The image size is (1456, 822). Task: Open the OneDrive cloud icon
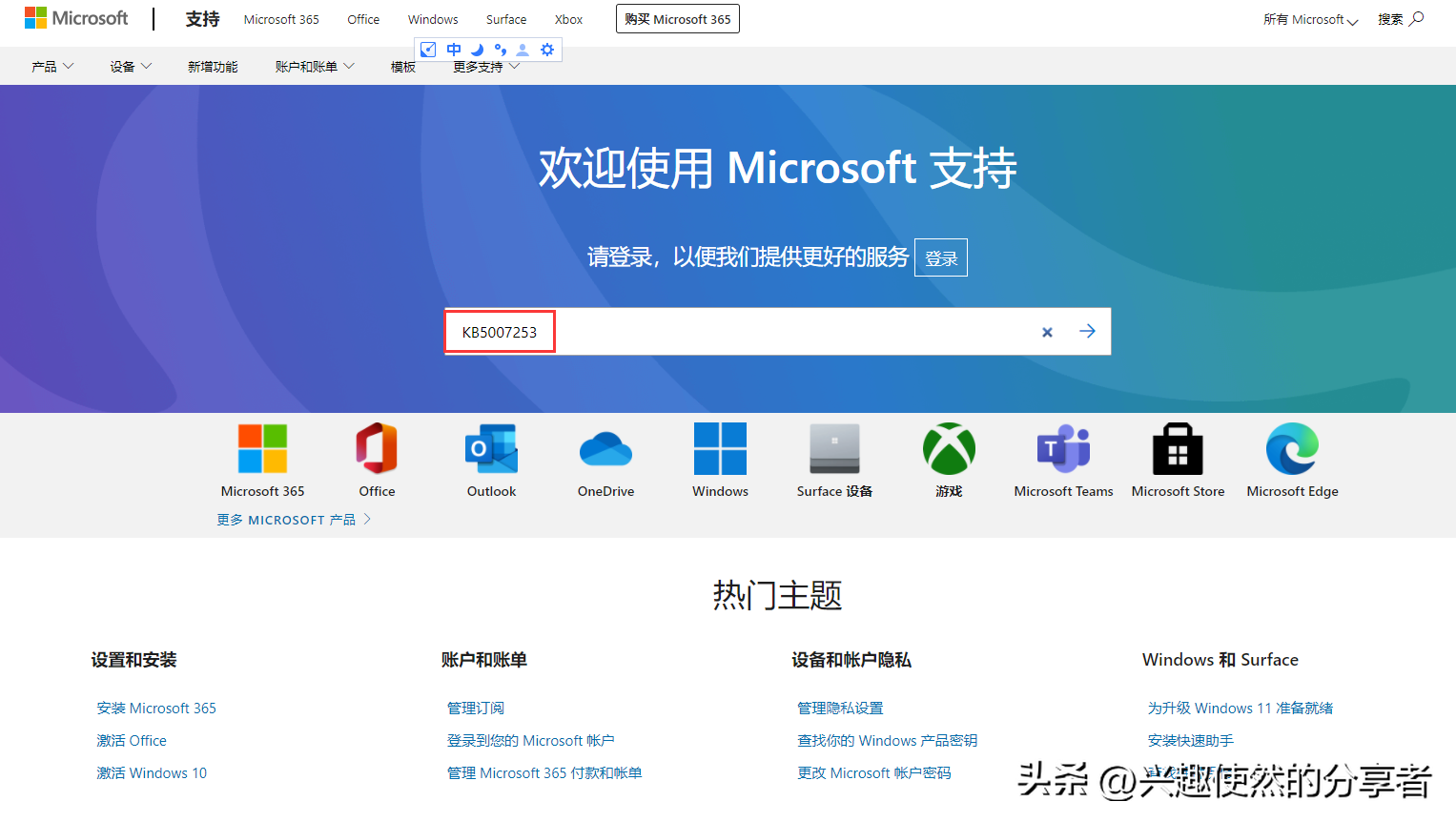click(605, 449)
